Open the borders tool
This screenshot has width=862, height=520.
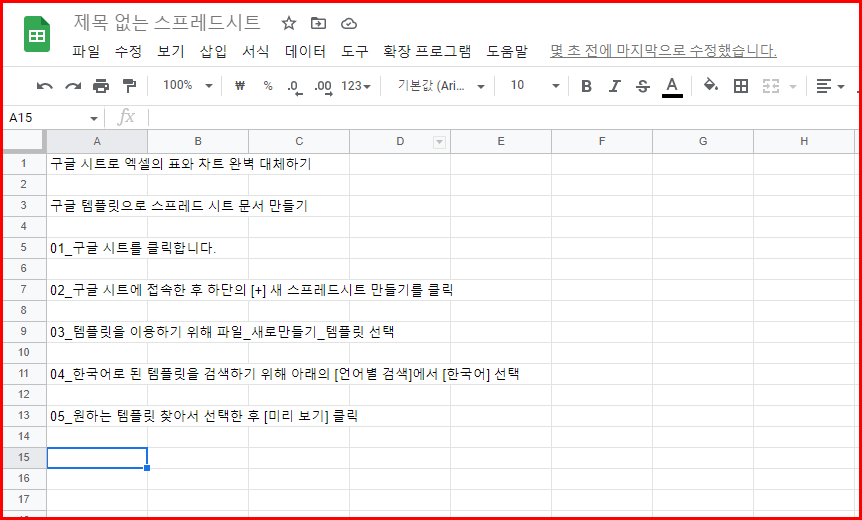[741, 86]
